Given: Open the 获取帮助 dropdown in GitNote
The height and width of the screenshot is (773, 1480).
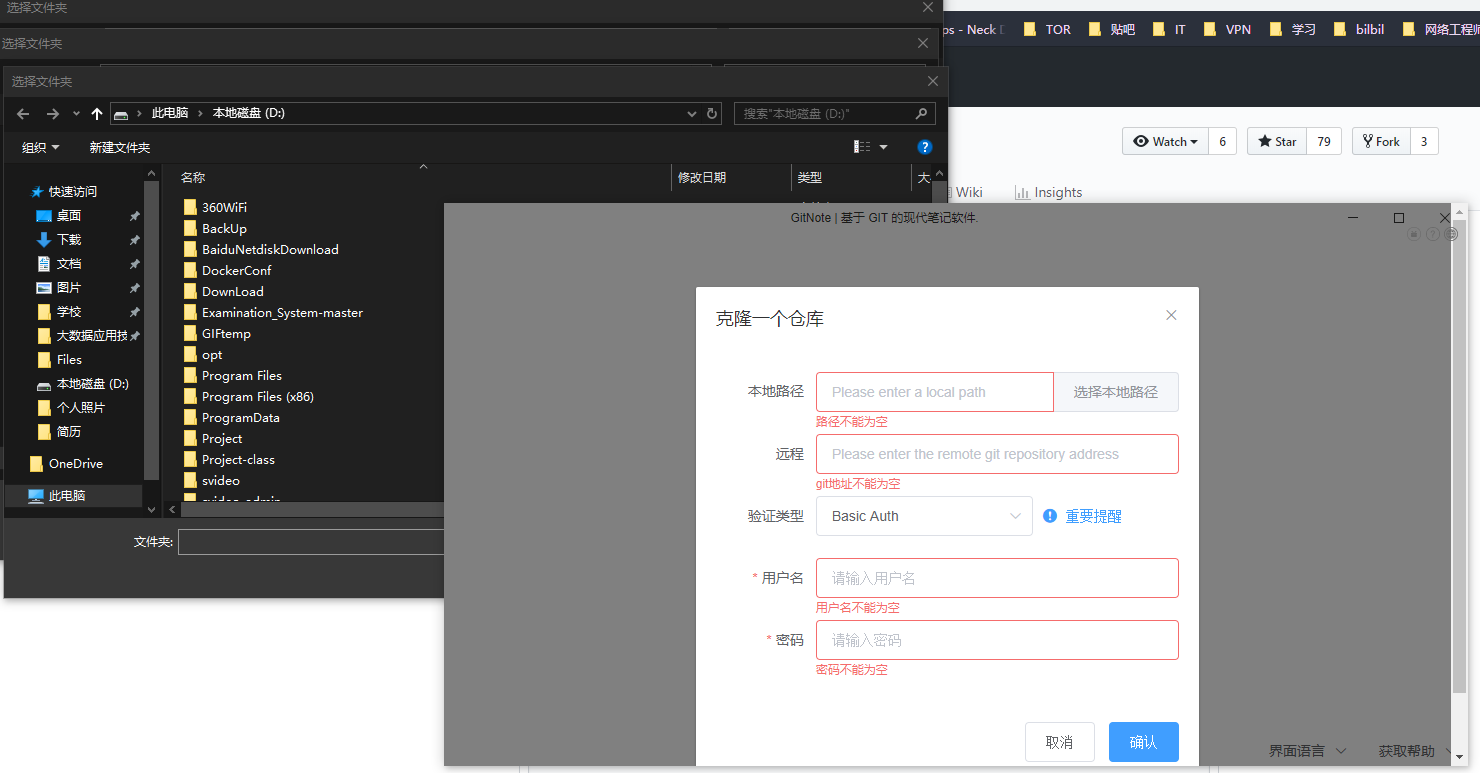Looking at the screenshot, I should pyautogui.click(x=1416, y=751).
